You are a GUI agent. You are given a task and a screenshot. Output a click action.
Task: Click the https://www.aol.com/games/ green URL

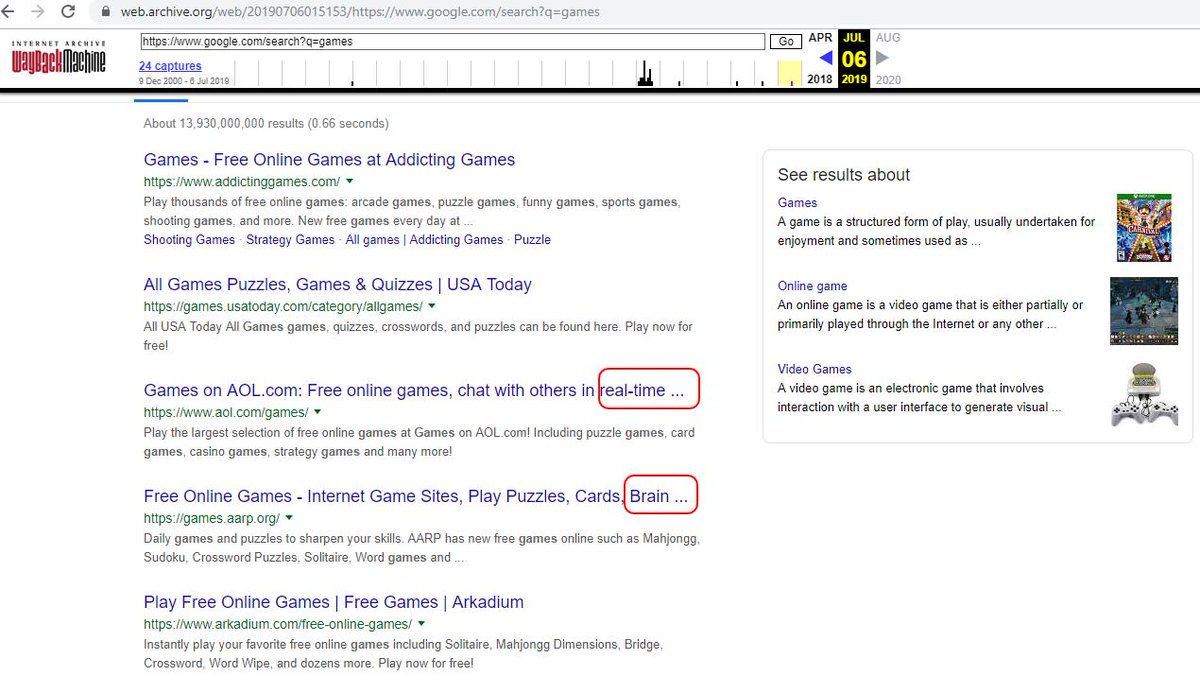tap(226, 412)
